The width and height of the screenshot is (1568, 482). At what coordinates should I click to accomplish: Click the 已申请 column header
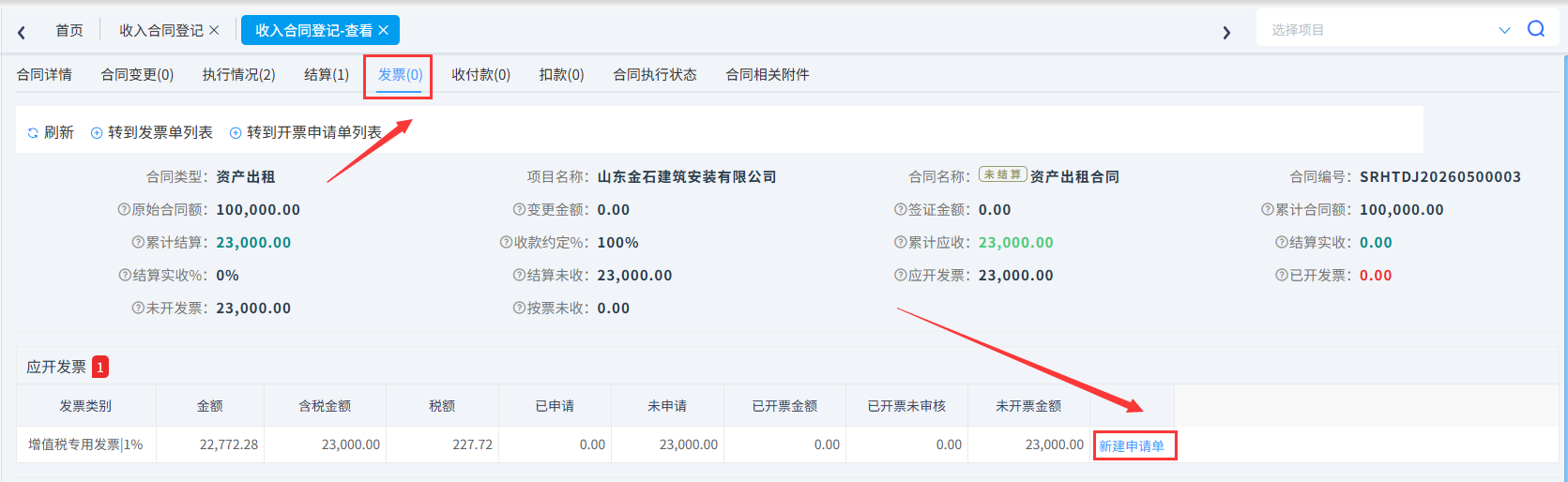[x=555, y=406]
